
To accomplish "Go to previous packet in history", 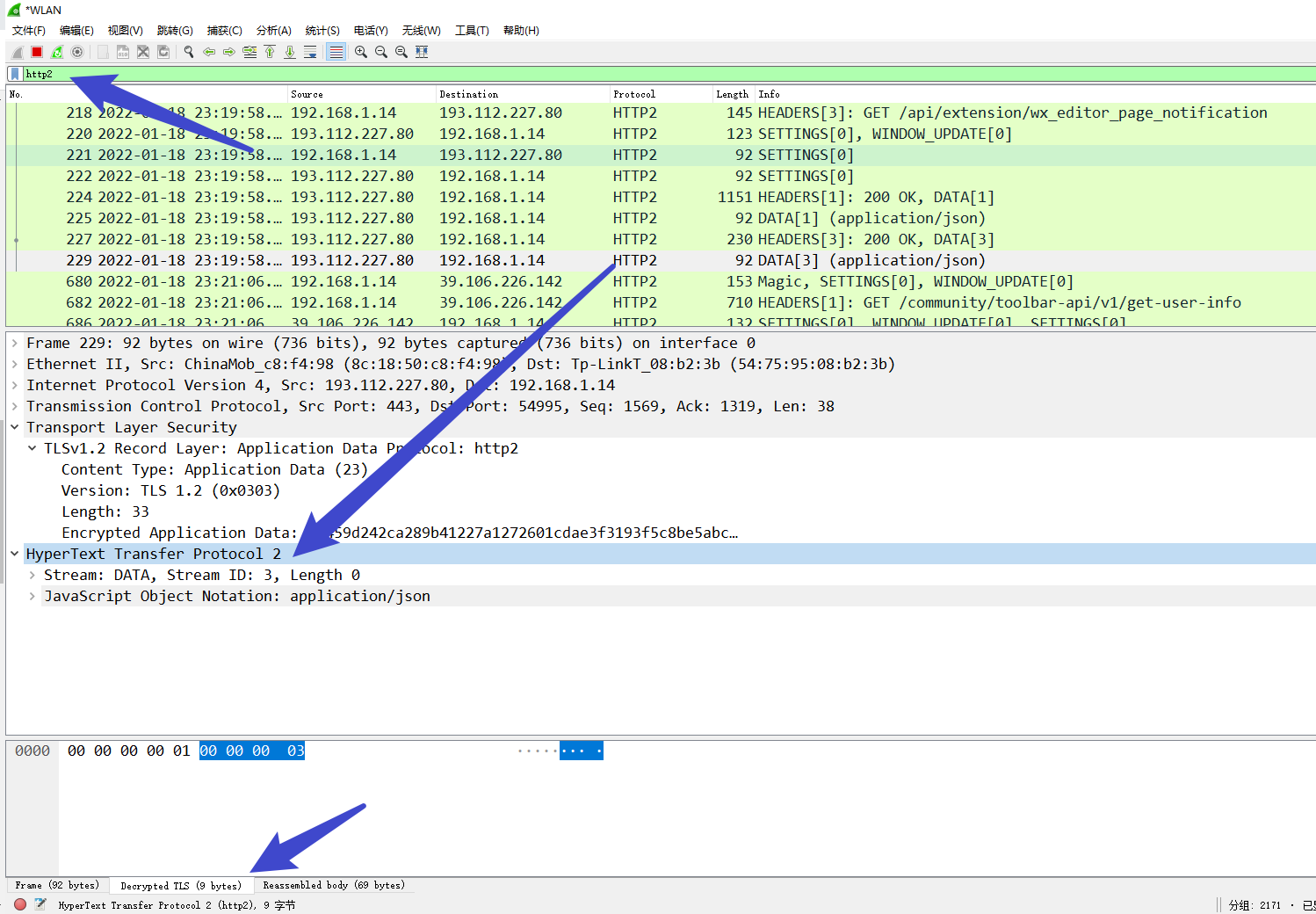I will pos(209,52).
